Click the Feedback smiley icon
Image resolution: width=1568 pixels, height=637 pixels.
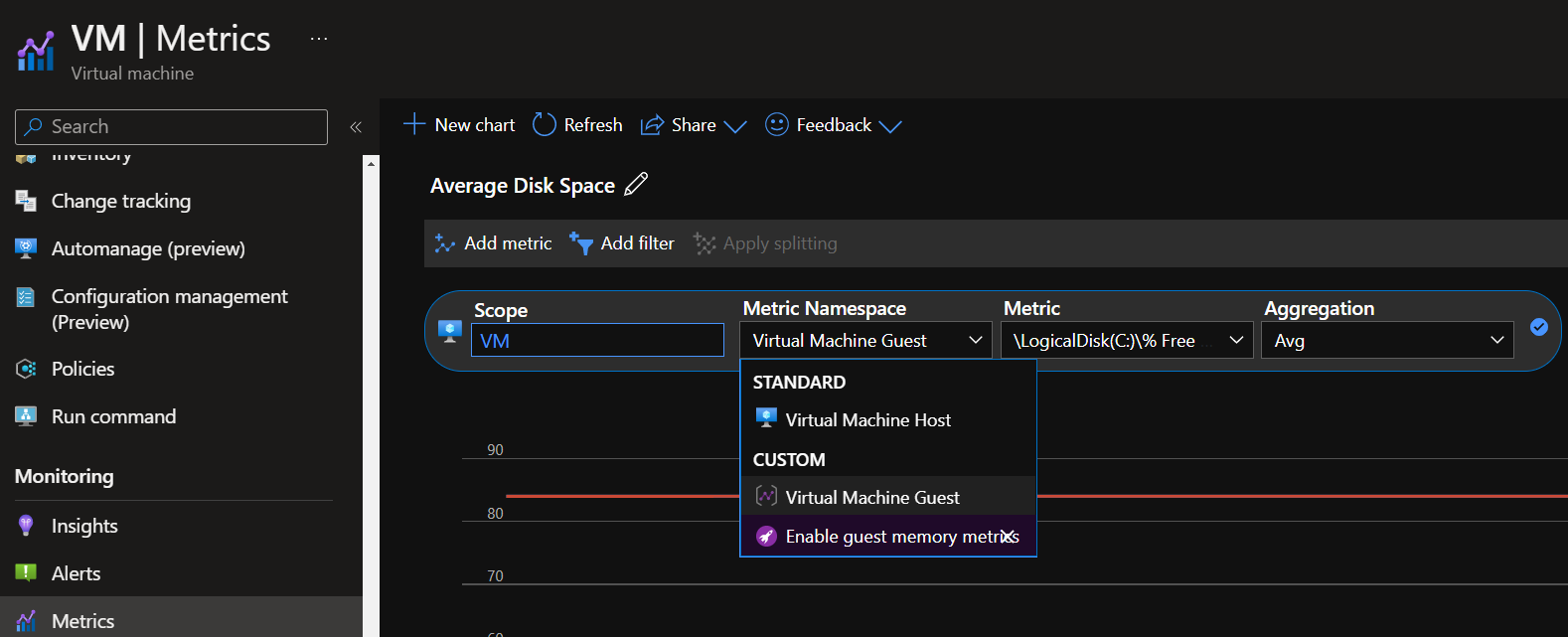[777, 124]
